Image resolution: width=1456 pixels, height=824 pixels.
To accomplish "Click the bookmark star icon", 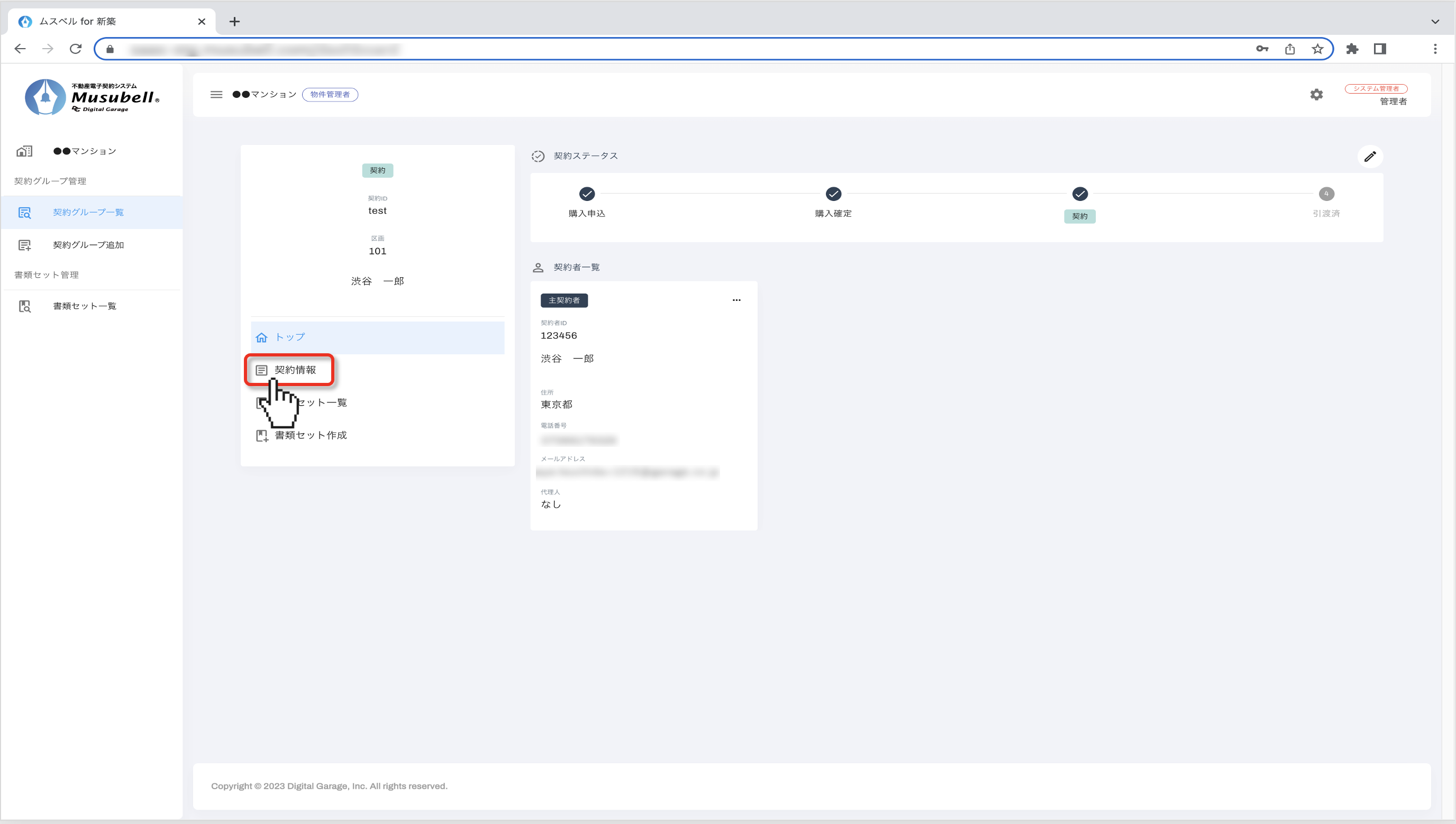I will point(1317,49).
